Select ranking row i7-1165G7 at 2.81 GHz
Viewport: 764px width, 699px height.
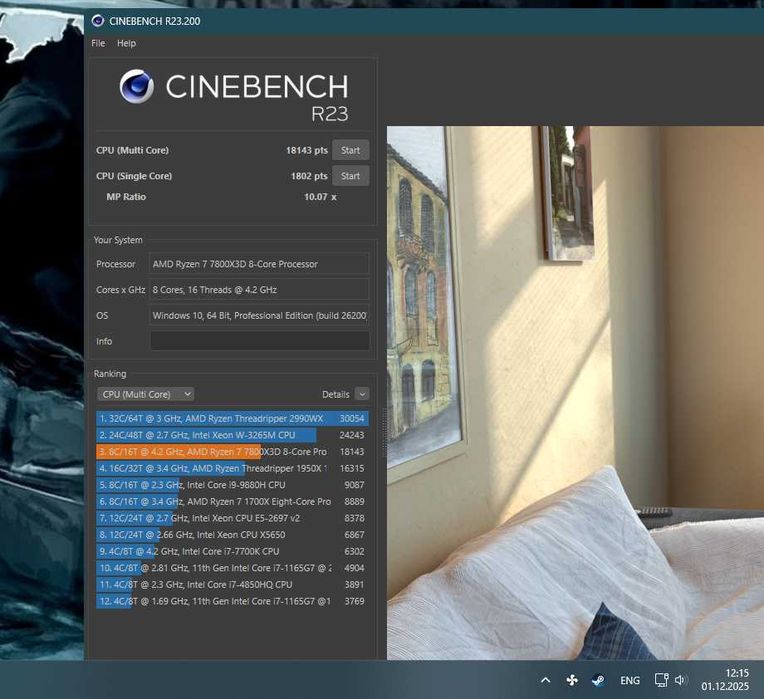tap(232, 567)
